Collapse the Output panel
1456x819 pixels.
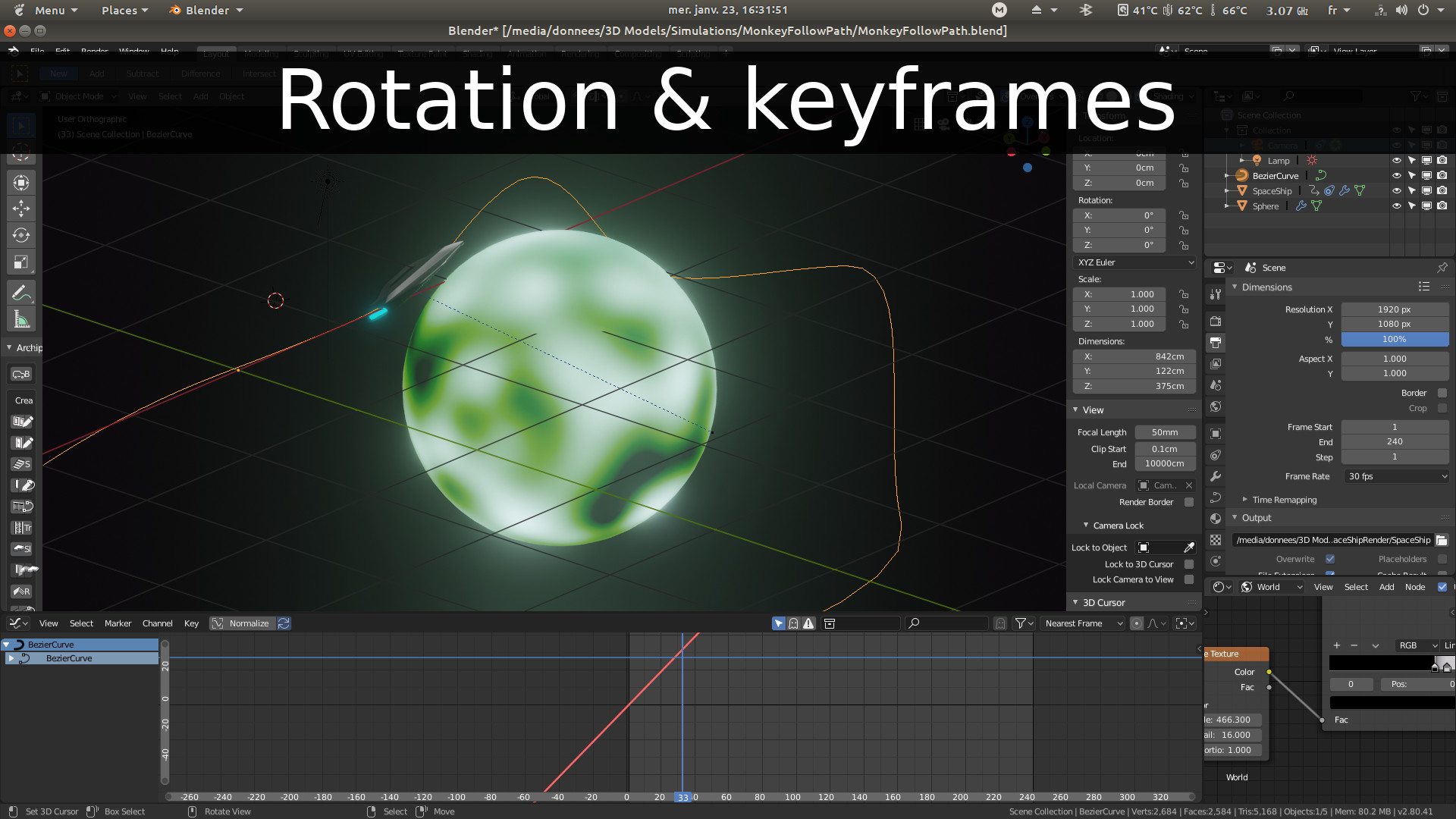tap(1256, 518)
